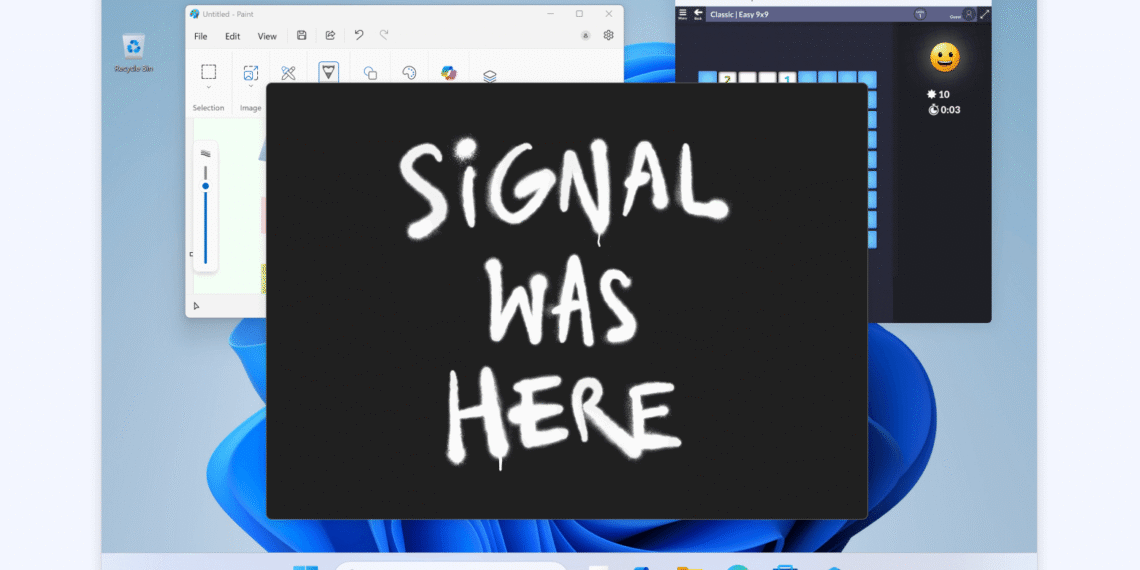Image resolution: width=1140 pixels, height=570 pixels.
Task: Open the View menu in Paint
Action: click(x=267, y=36)
